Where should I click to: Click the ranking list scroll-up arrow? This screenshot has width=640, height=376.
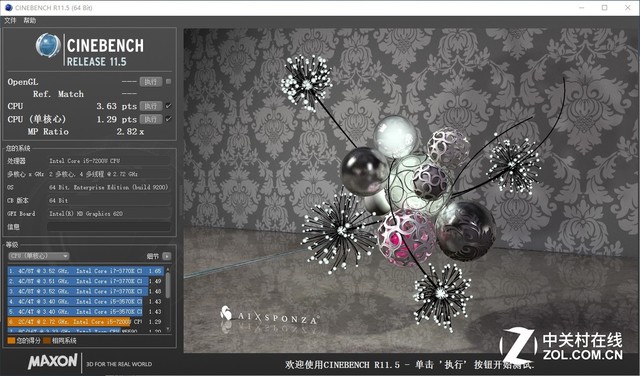[x=168, y=269]
